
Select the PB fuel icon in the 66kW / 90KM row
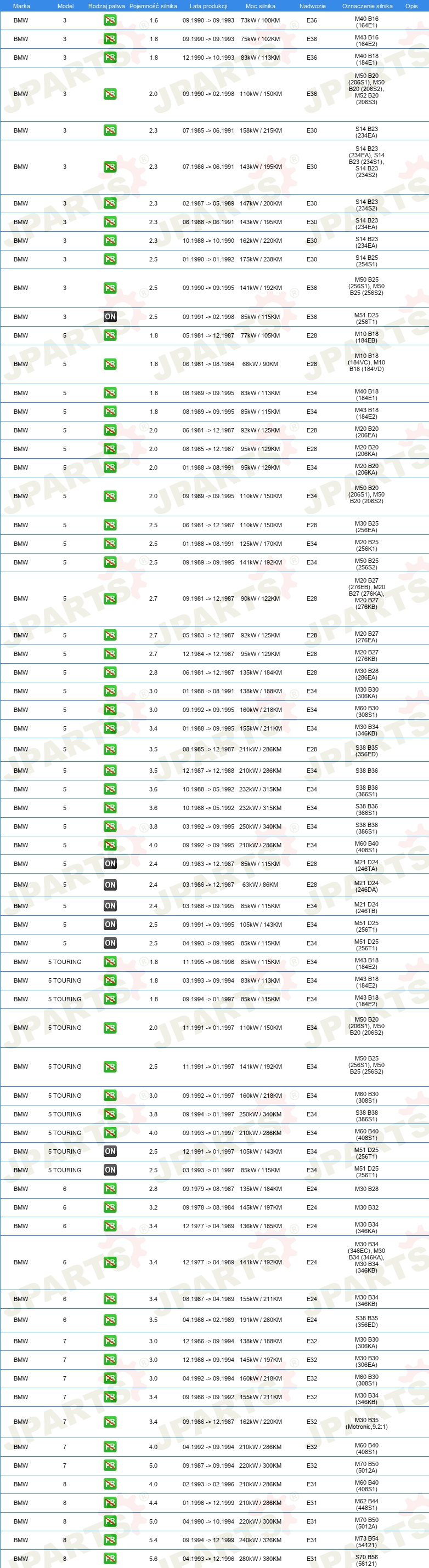(110, 364)
